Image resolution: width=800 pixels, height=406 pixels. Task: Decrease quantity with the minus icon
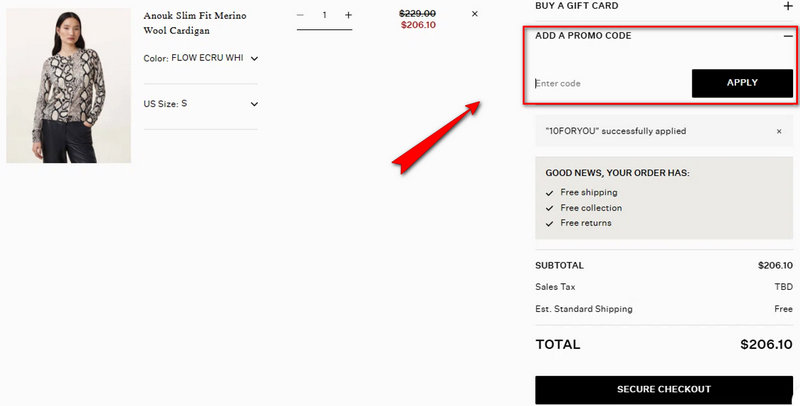[300, 15]
